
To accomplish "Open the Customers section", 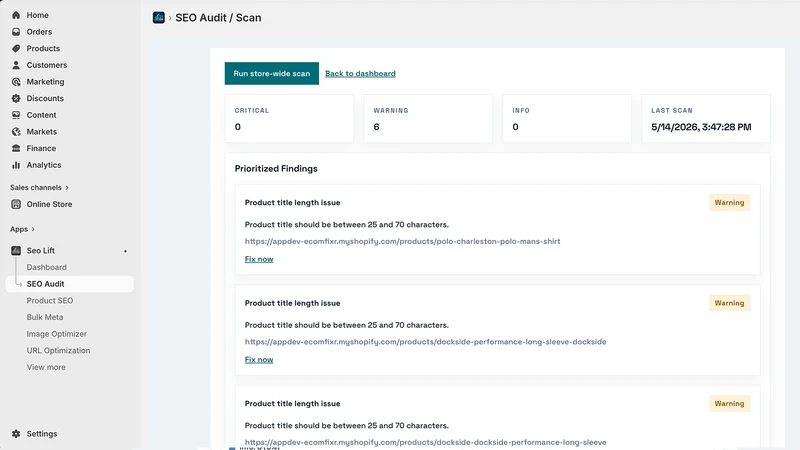I will [x=46, y=65].
